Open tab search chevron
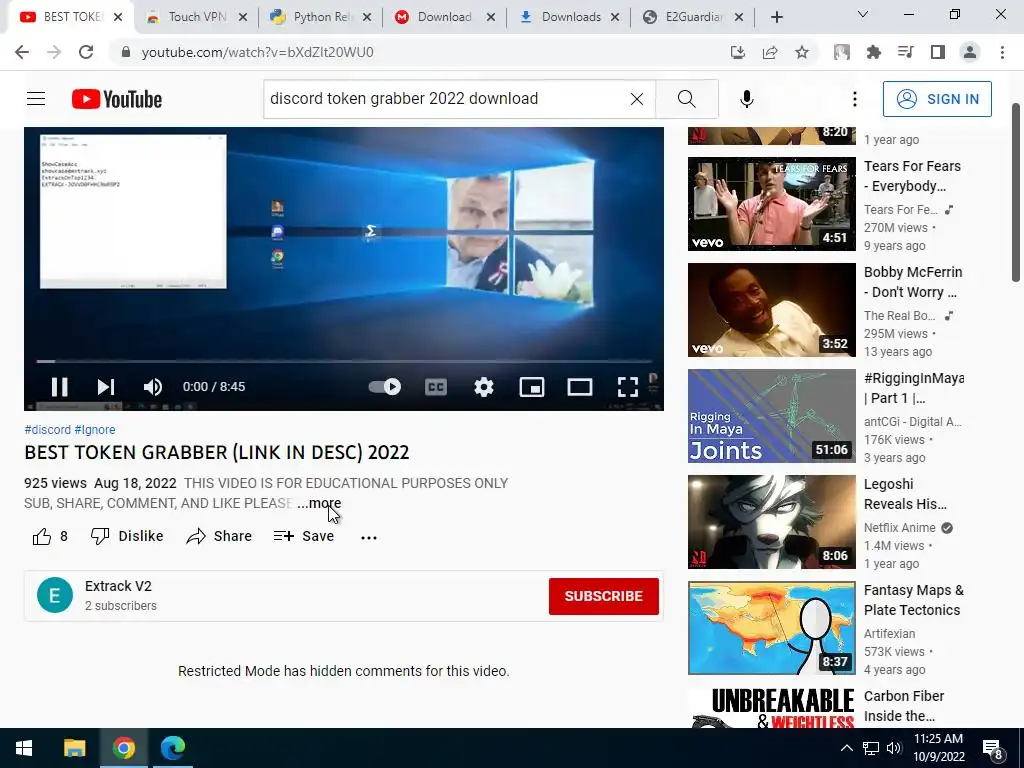Screen dimensions: 1024x768 pos(863,14)
